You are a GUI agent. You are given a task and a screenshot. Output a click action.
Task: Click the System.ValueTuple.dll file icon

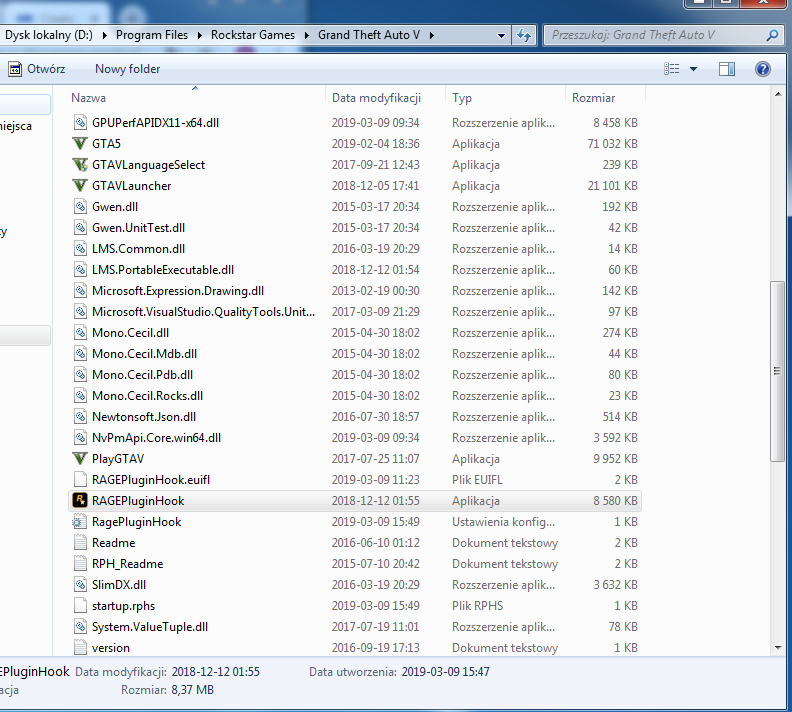point(80,627)
